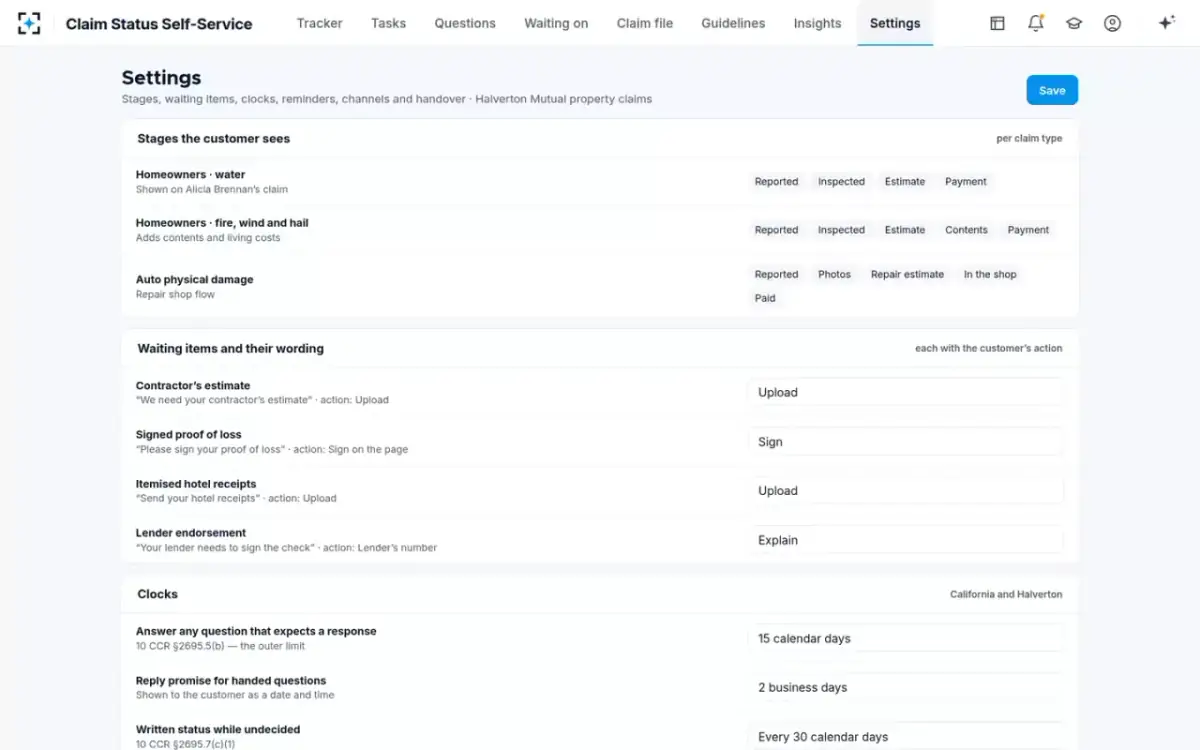Select Inspected chip in fire, wind and hail row
Image resolution: width=1200 pixels, height=750 pixels.
[841, 230]
